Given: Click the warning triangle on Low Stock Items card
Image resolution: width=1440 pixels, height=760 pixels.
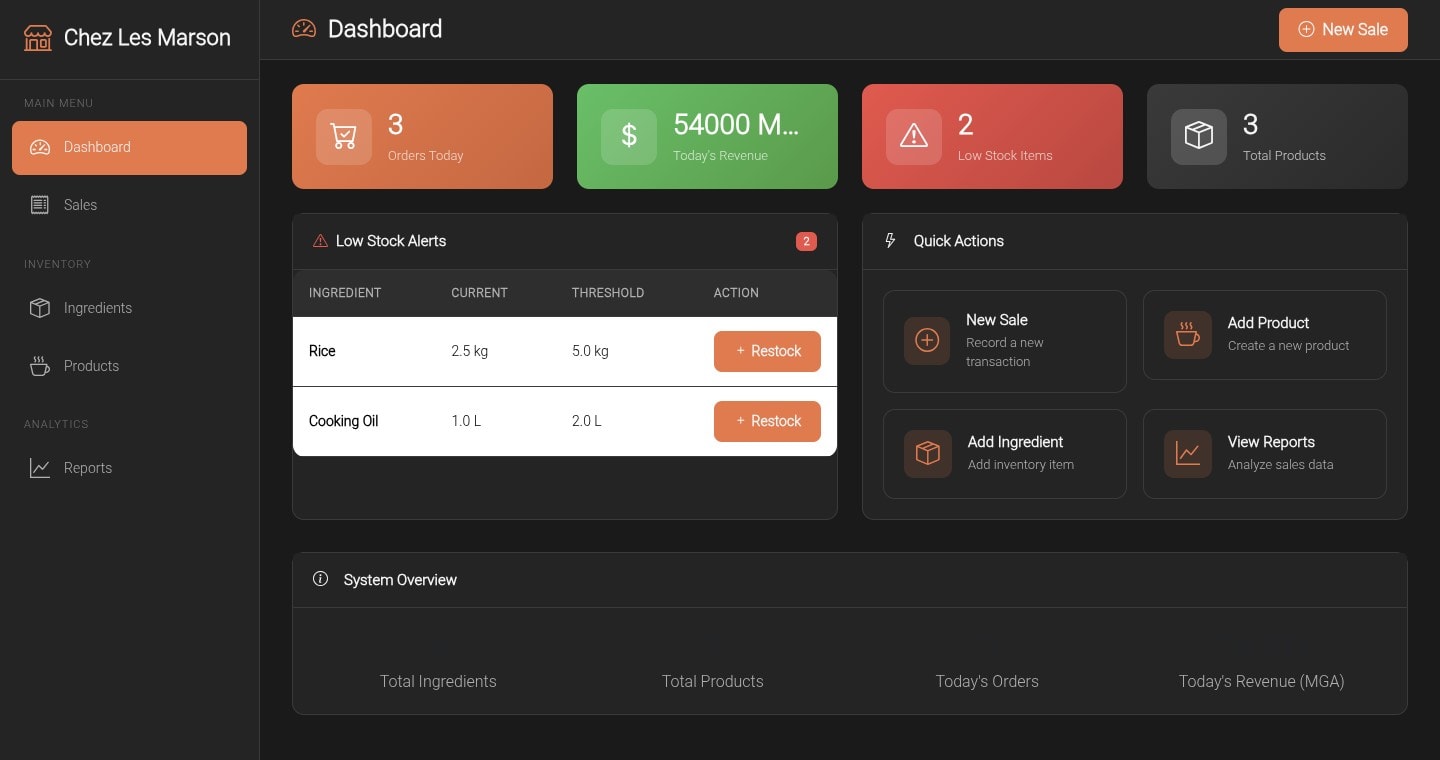Looking at the screenshot, I should 914,137.
